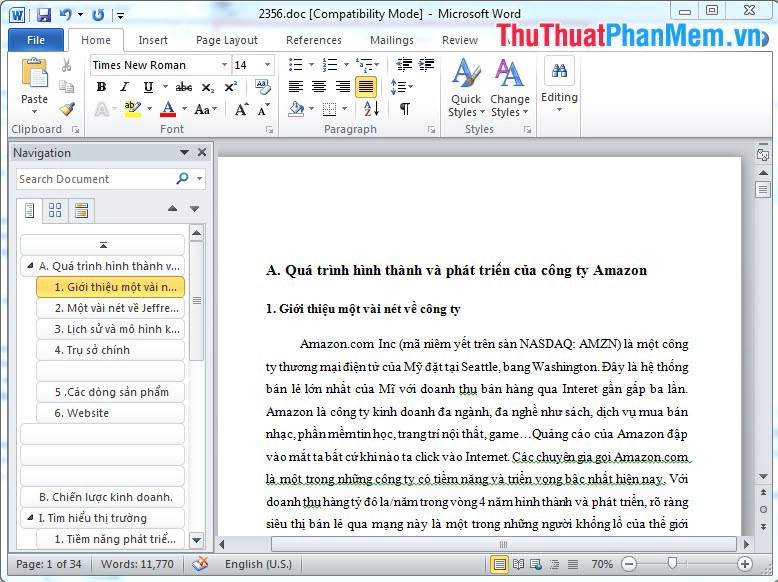
Task: Click the paragraph Shading paint bucket
Action: (296, 109)
